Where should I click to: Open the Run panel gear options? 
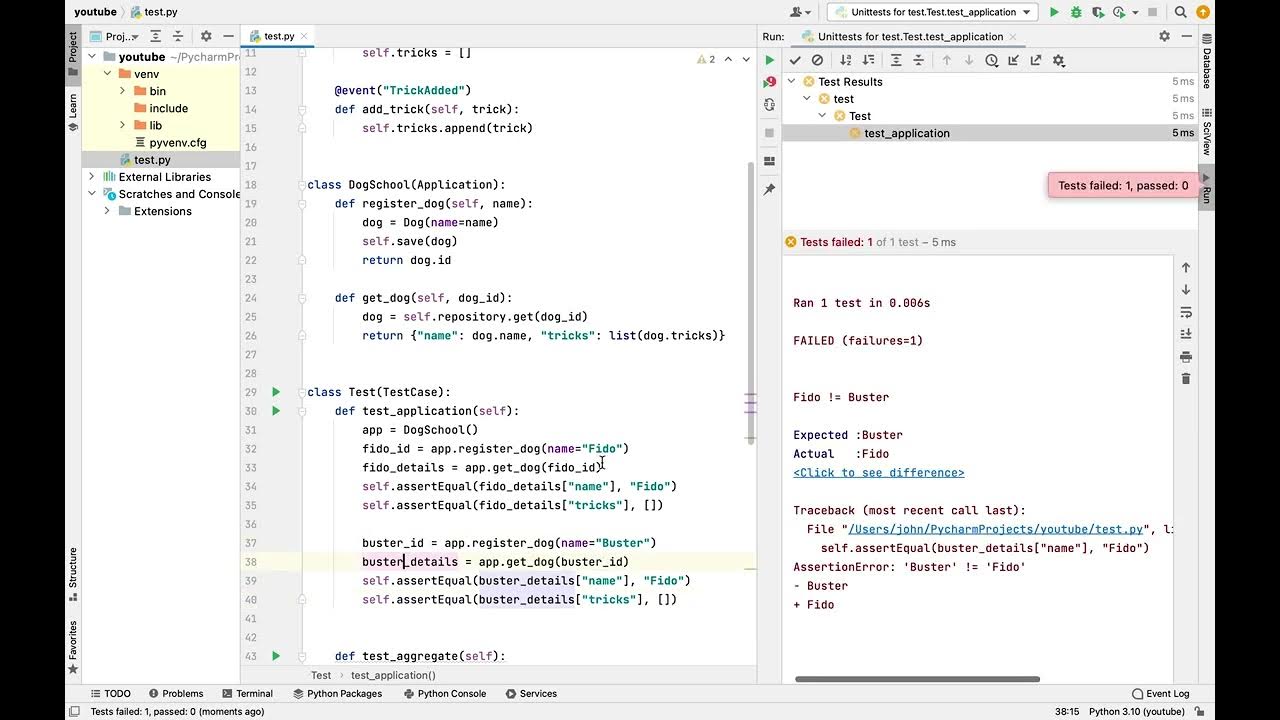pyautogui.click(x=1164, y=36)
